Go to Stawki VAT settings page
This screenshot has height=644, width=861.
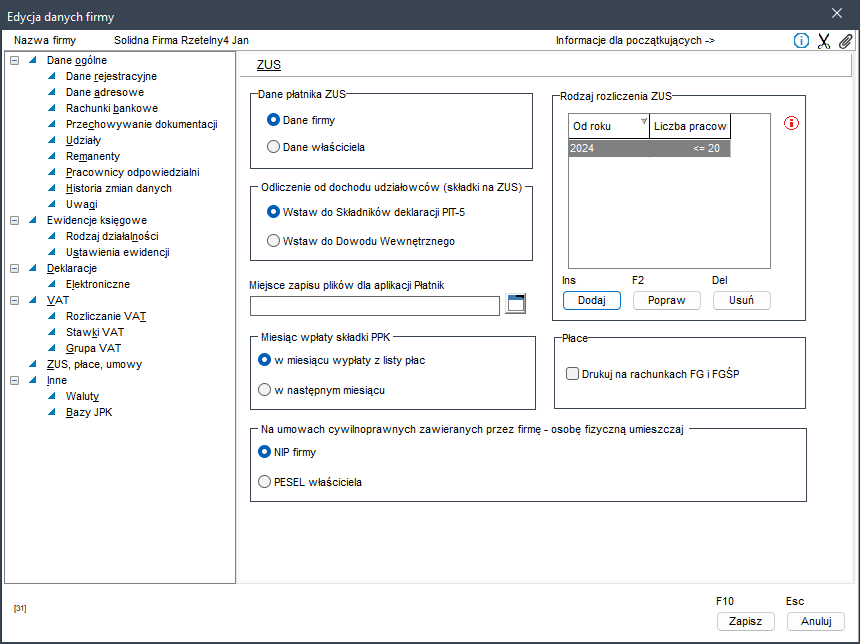coord(94,332)
